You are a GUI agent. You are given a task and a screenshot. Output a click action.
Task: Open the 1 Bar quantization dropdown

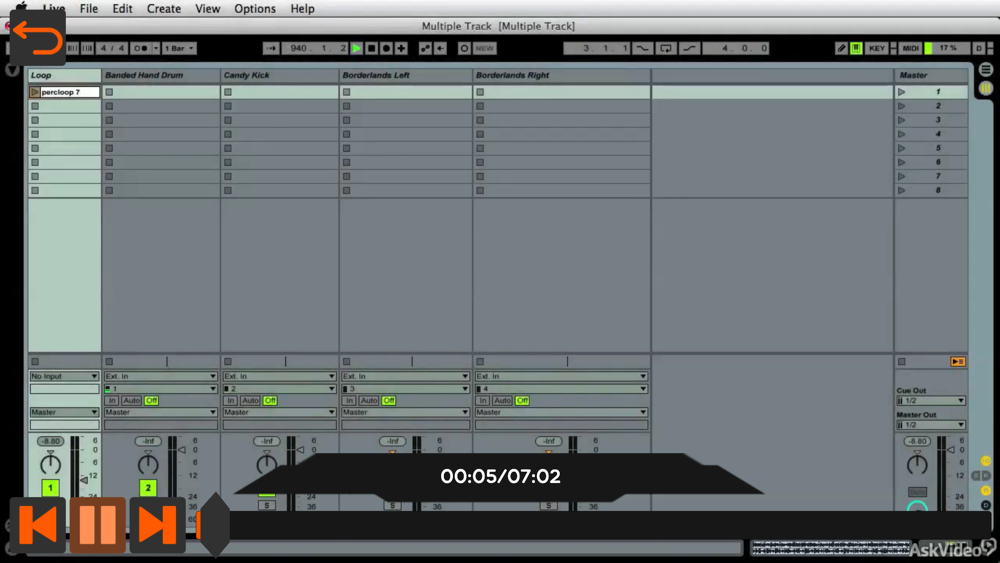coord(179,48)
